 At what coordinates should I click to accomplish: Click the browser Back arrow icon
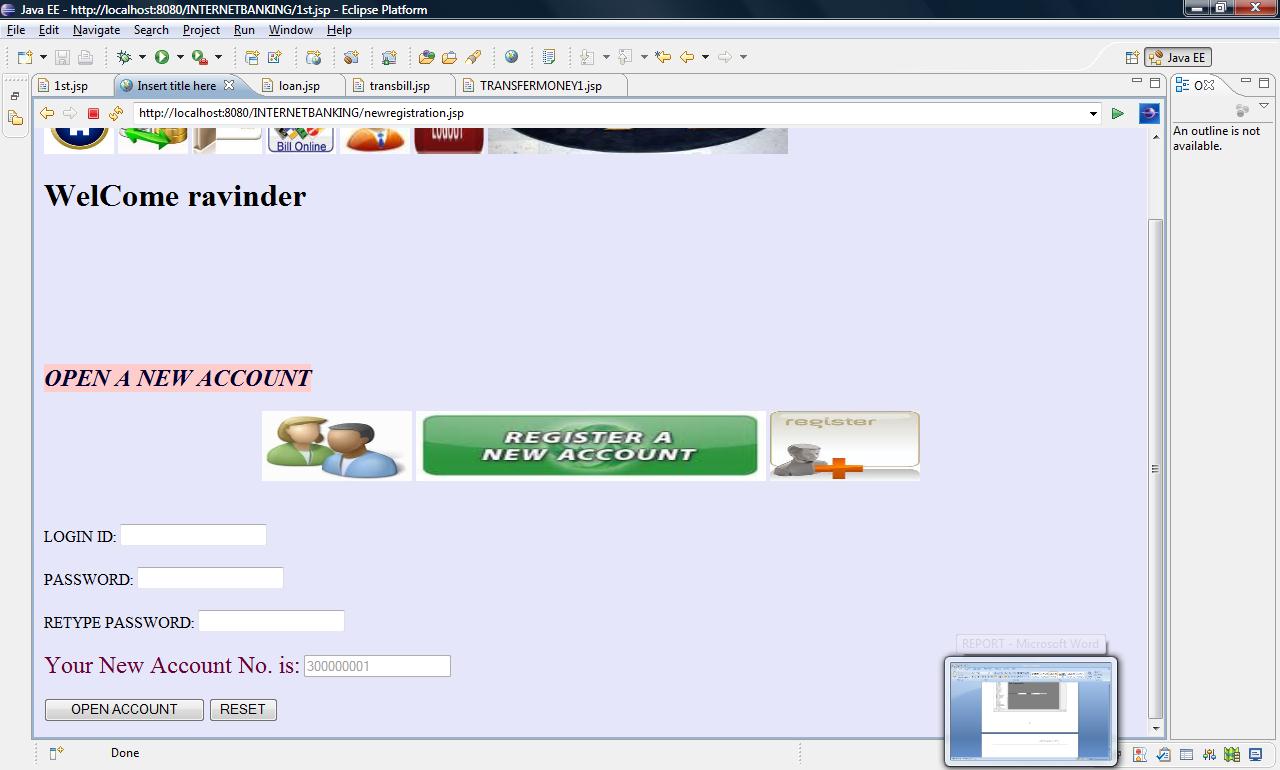47,113
